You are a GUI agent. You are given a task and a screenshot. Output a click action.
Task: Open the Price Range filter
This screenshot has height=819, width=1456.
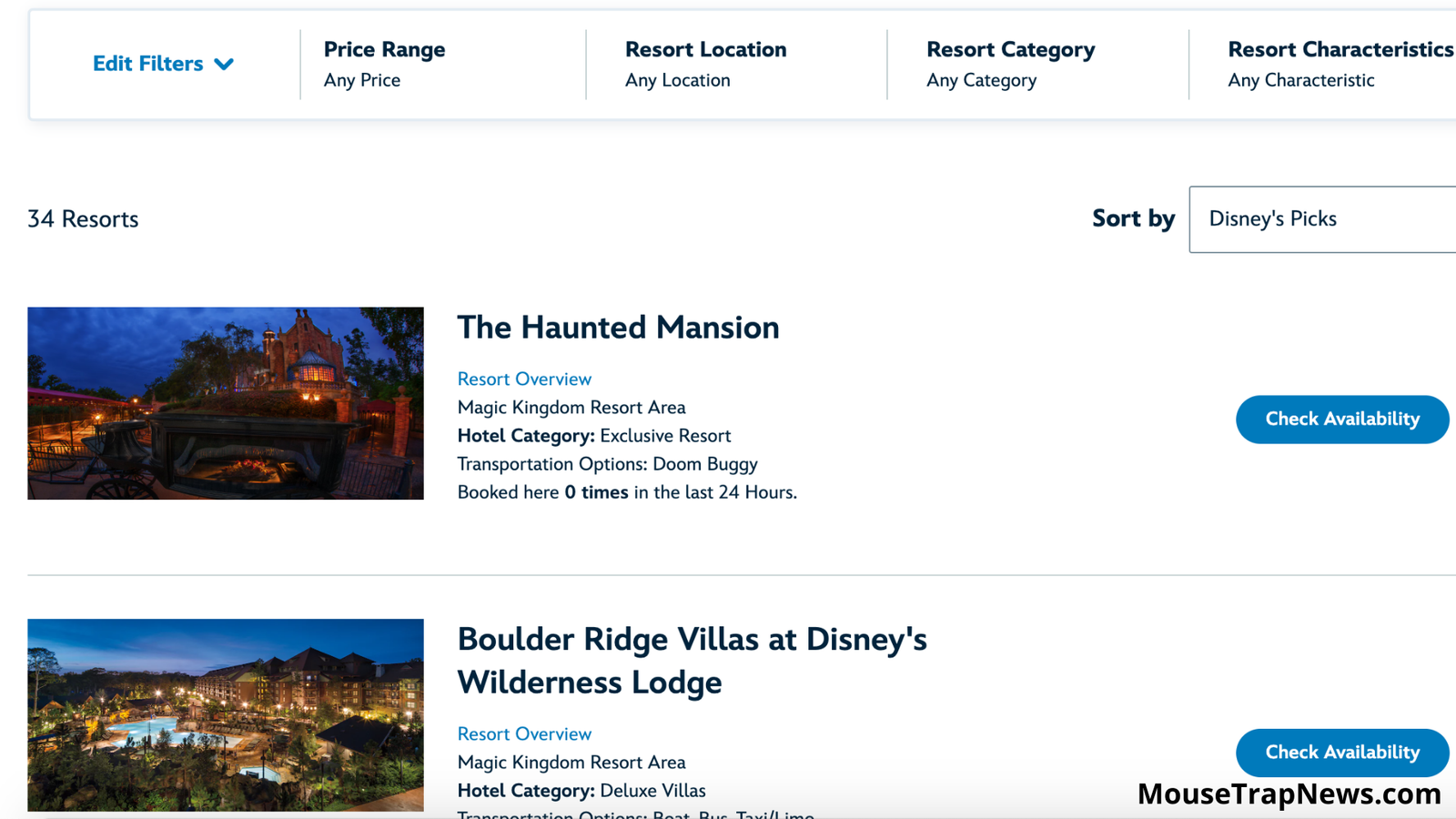tap(385, 64)
